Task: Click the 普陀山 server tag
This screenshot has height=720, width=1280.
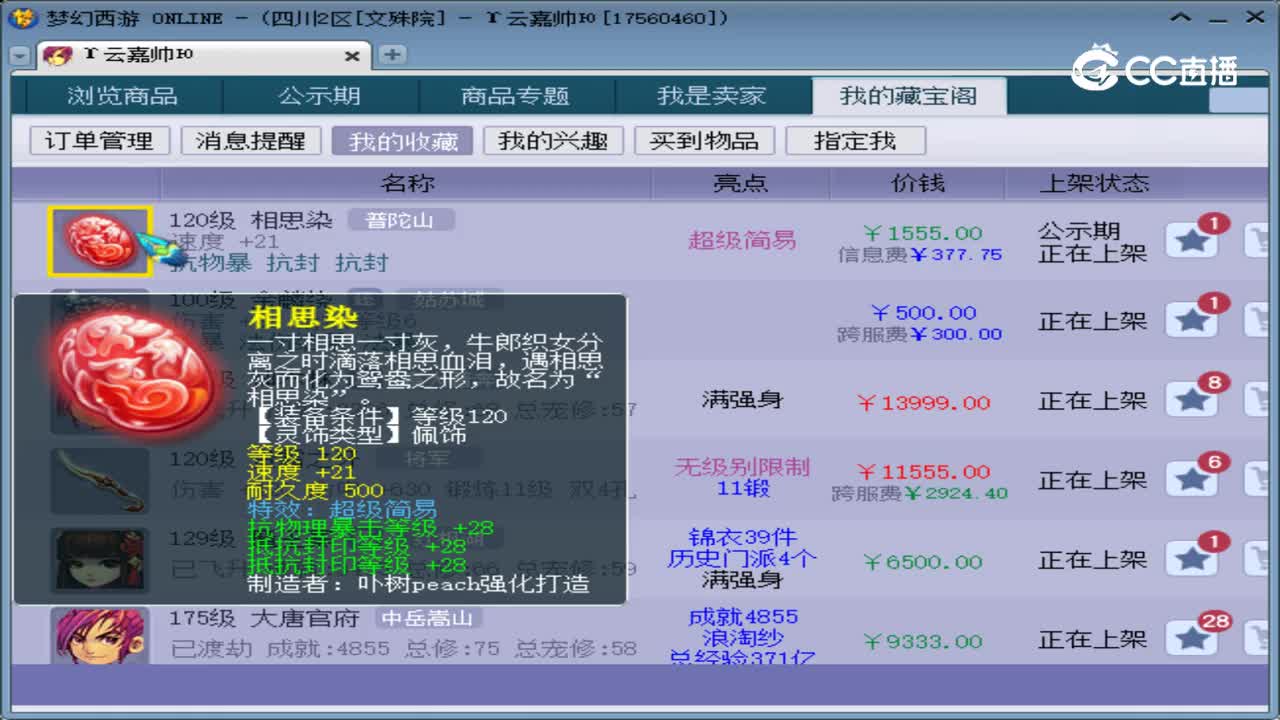Action: (x=400, y=220)
